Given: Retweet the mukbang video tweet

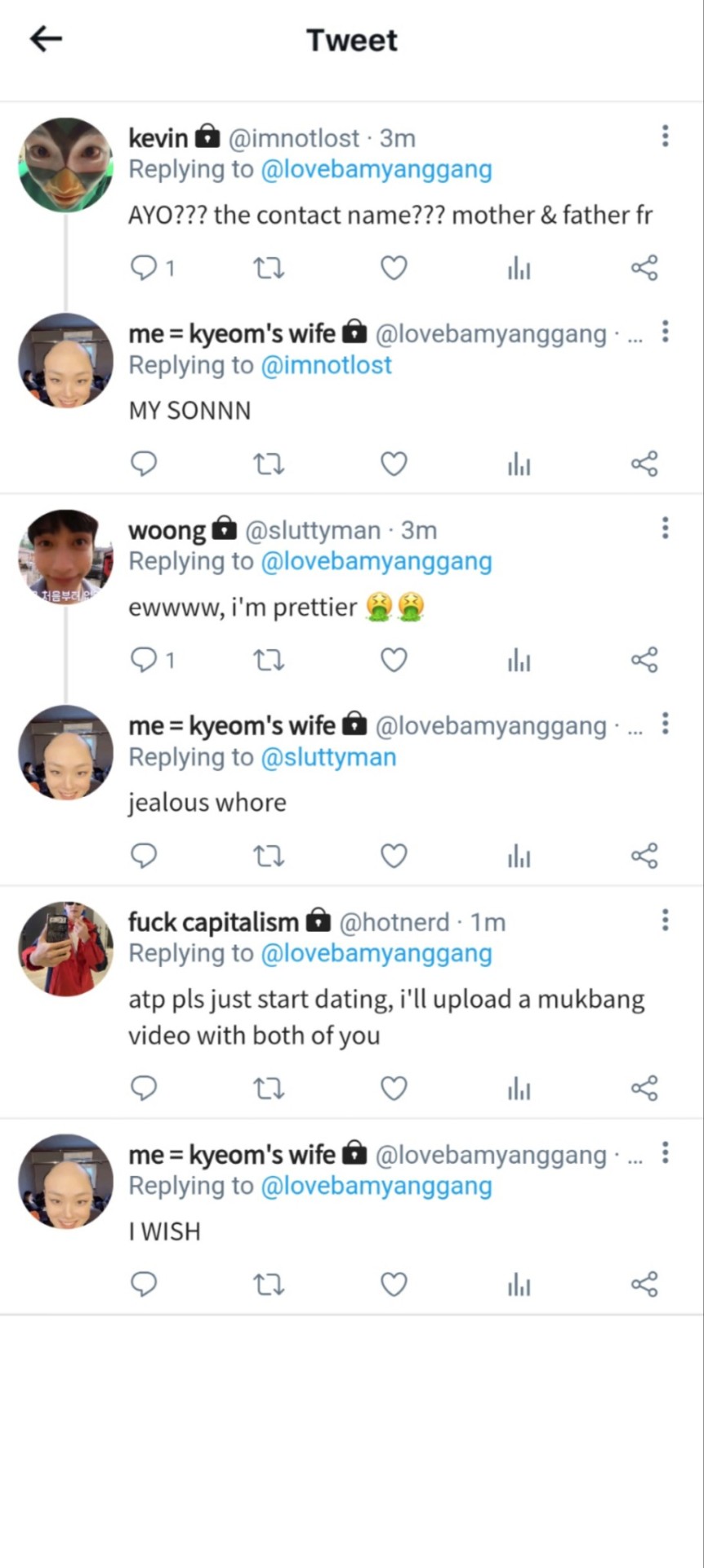Looking at the screenshot, I should point(269,1089).
